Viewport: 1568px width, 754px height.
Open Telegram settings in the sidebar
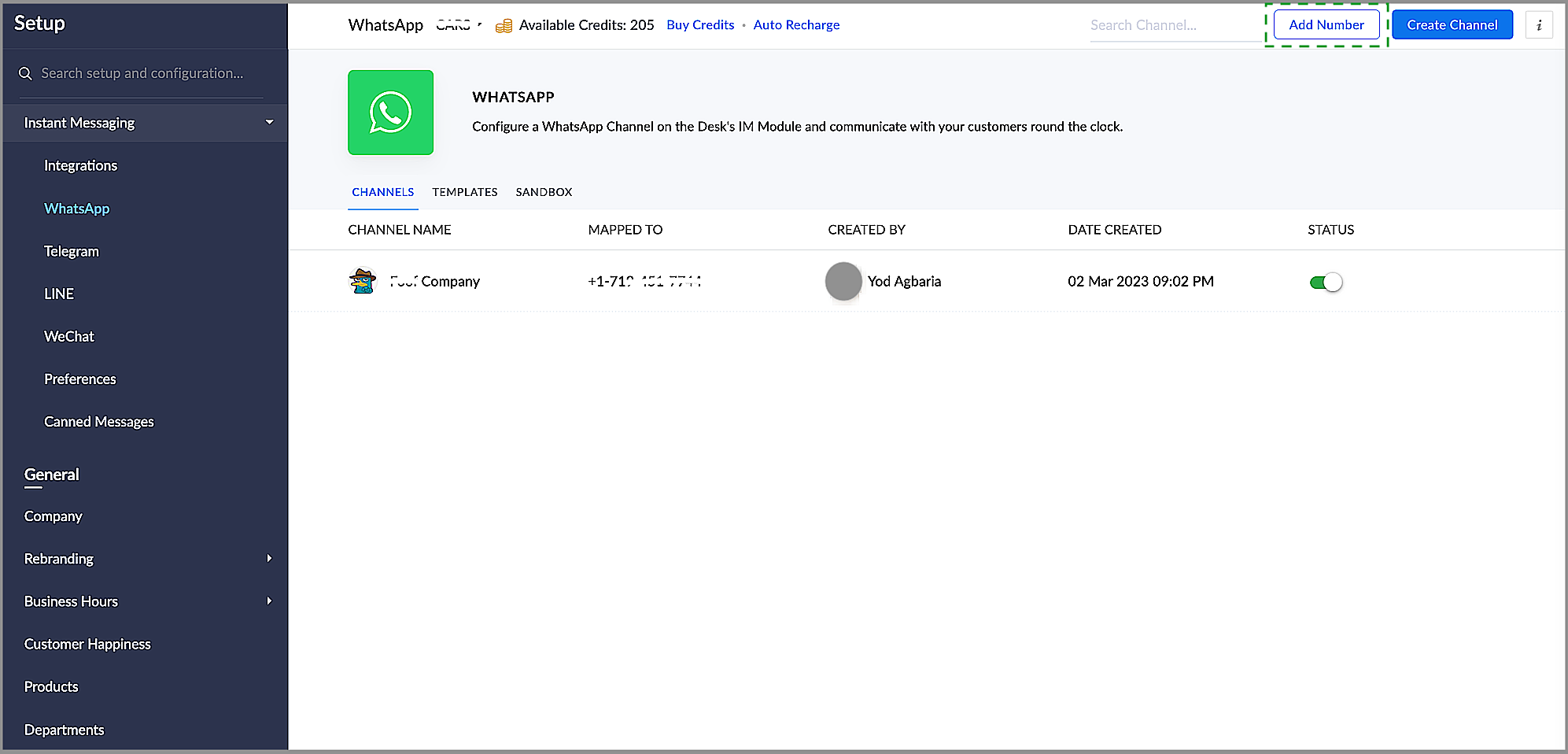[x=72, y=251]
